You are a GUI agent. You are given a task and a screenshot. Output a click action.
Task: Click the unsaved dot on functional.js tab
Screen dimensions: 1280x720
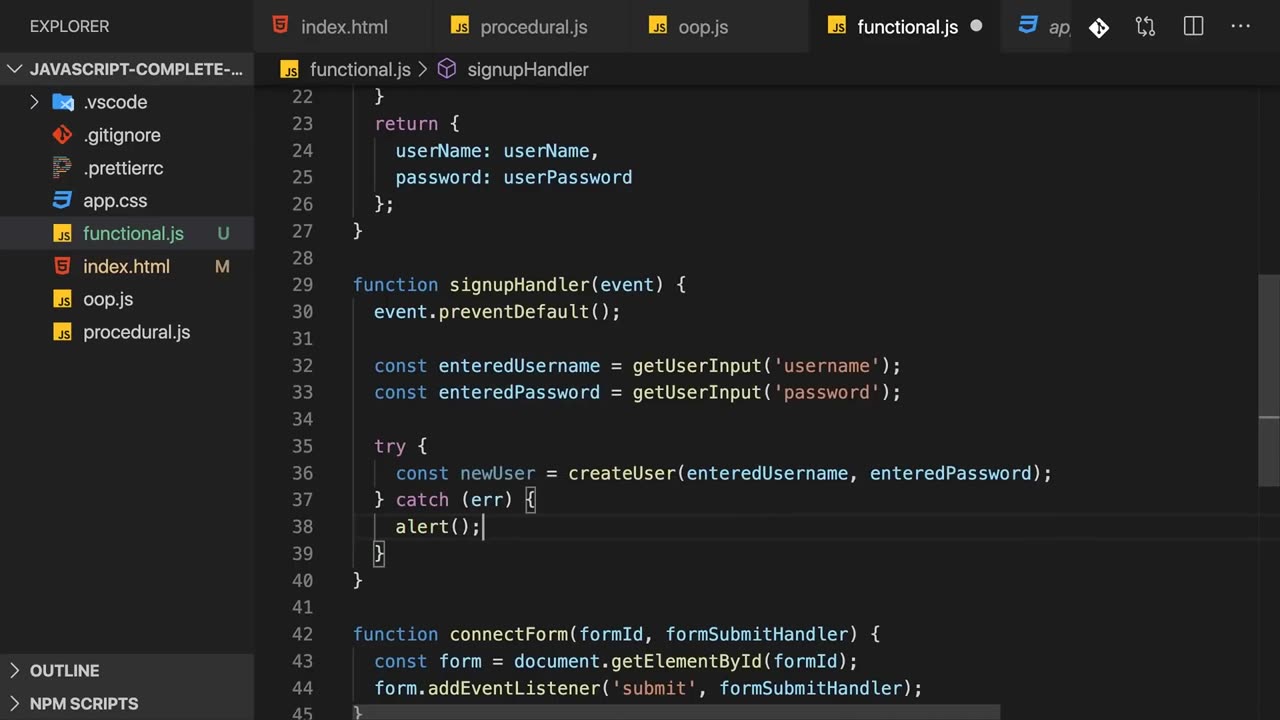[976, 27]
